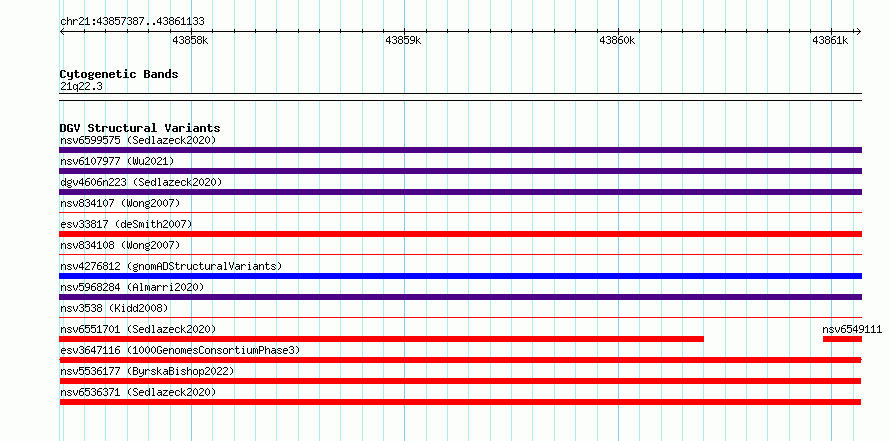Screen dimensions: 890x441
Task: Select the red bar under nsv5536177
Action: pyautogui.click(x=460, y=381)
